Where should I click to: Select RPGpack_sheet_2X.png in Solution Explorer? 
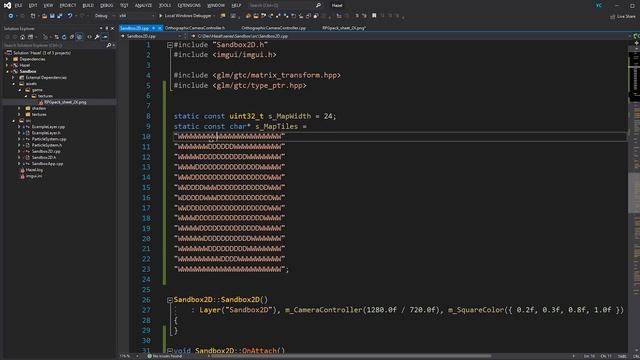coord(65,102)
